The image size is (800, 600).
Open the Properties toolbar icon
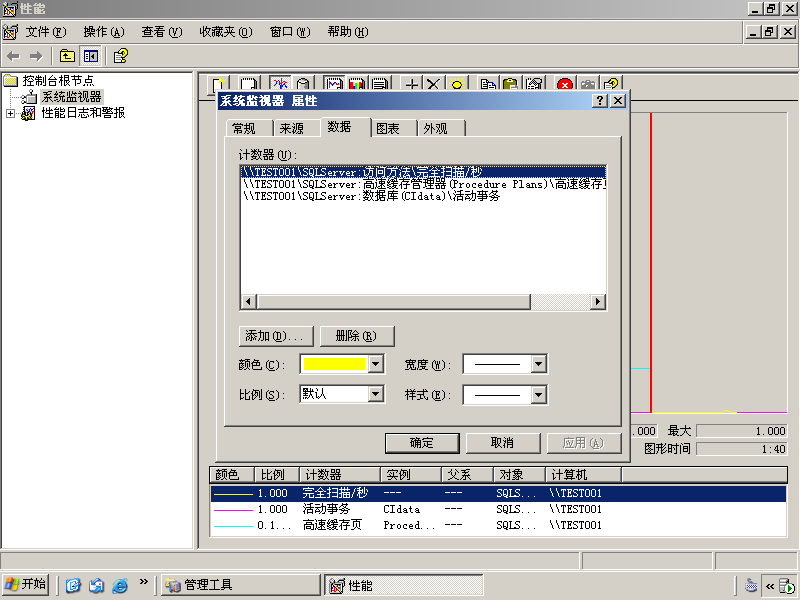[534, 83]
